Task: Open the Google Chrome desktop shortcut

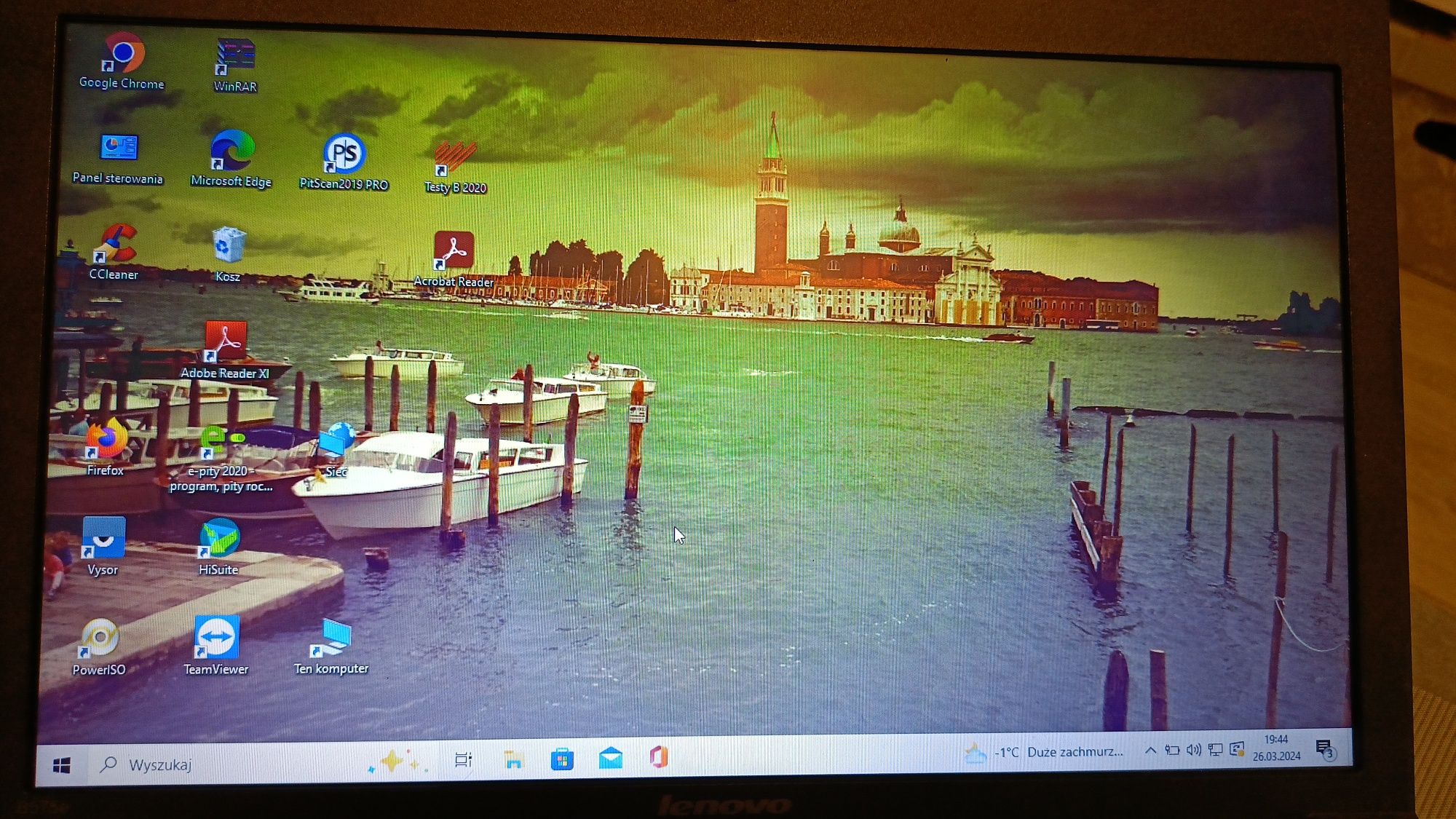Action: pos(122,61)
